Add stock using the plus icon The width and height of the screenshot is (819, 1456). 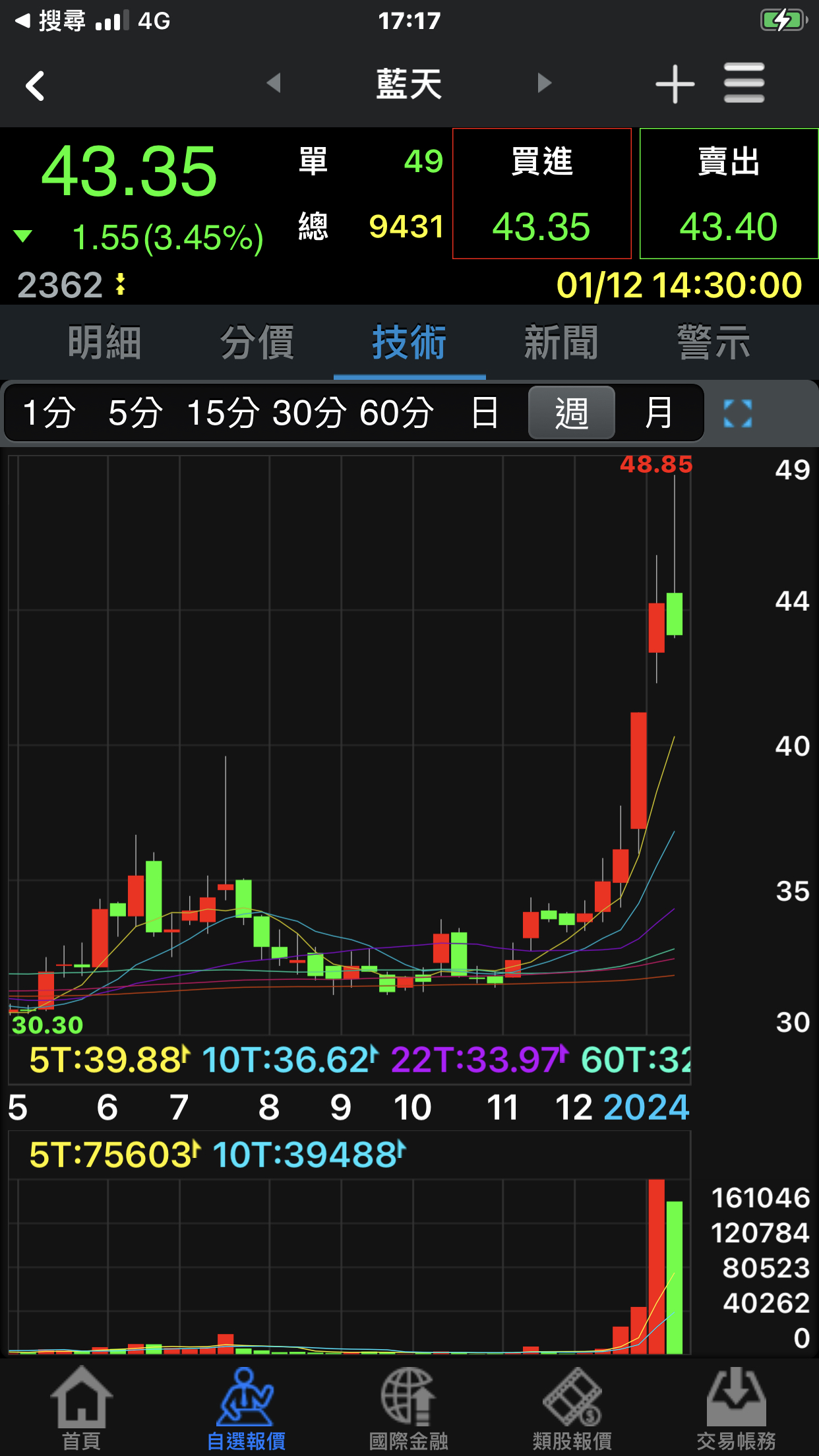[675, 84]
